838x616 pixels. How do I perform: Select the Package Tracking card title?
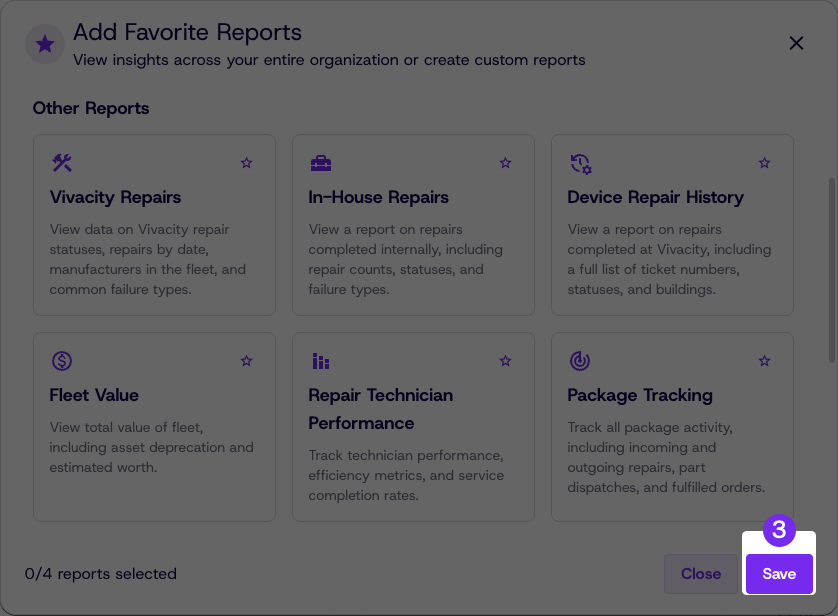[640, 395]
